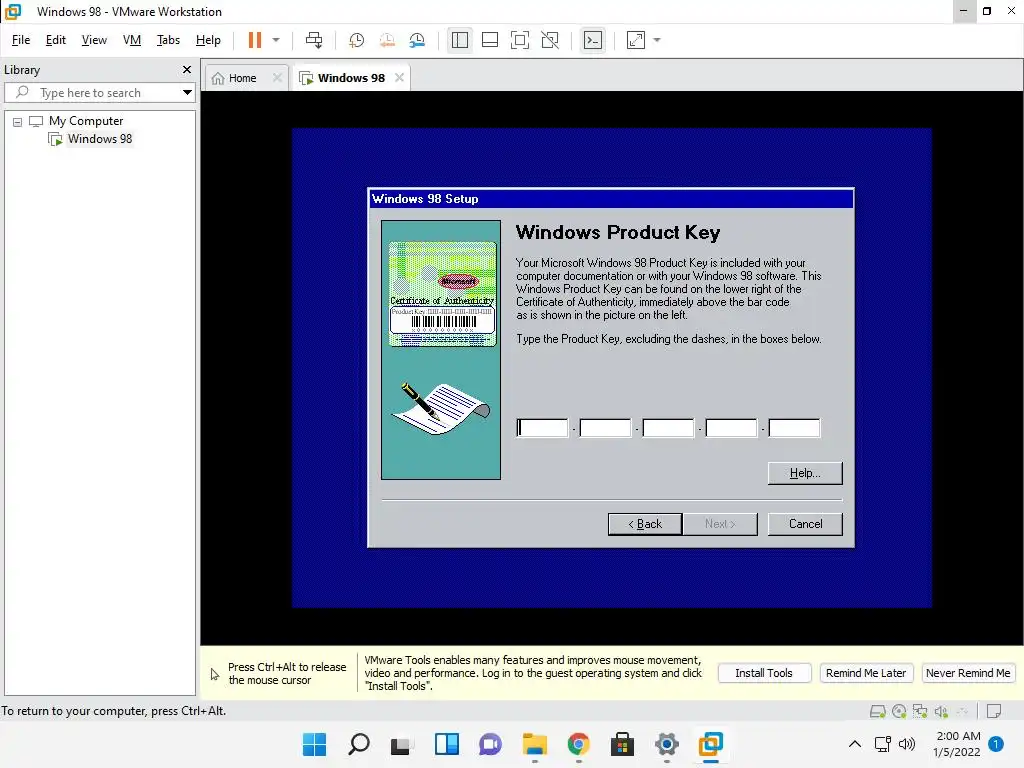Send Ctrl+Alt+Del to the virtual machine
The height and width of the screenshot is (768, 1024).
click(314, 40)
